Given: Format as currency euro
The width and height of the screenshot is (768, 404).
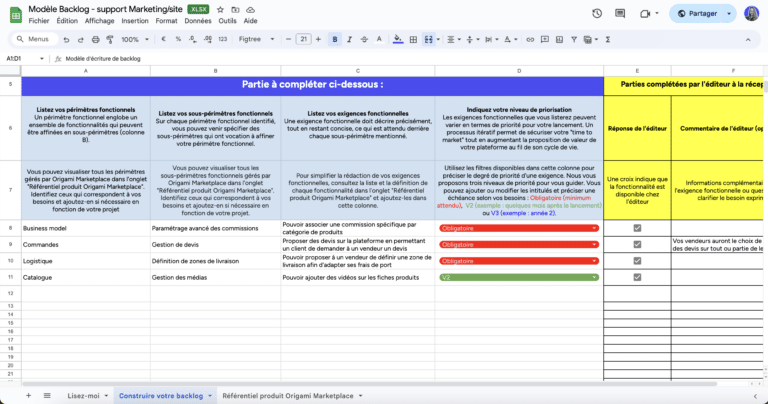Looking at the screenshot, I should [x=164, y=39].
